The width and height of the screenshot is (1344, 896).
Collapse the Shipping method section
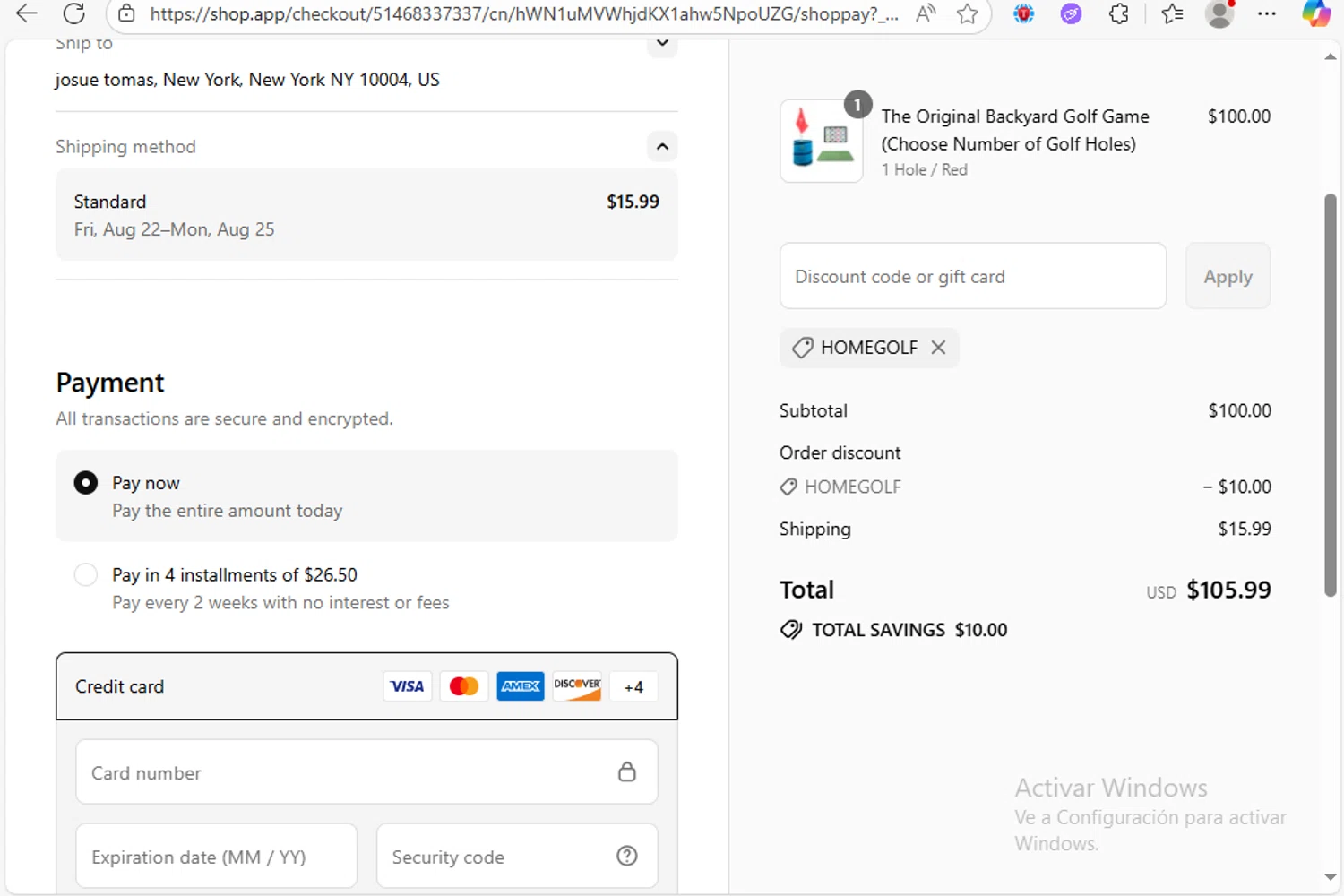pos(662,146)
